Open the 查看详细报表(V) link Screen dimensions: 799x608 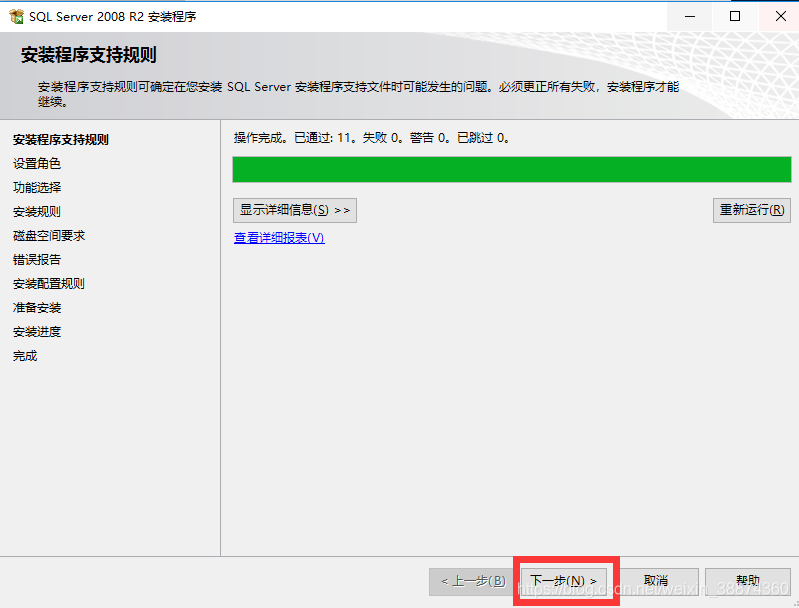(x=279, y=237)
